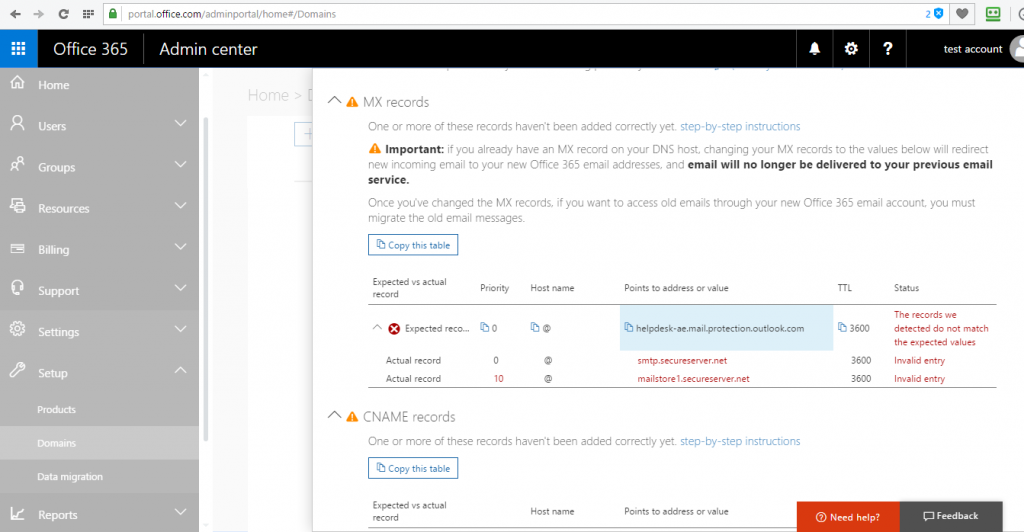The width and height of the screenshot is (1024, 532).
Task: Click the green lock secure icon
Action: click(113, 14)
